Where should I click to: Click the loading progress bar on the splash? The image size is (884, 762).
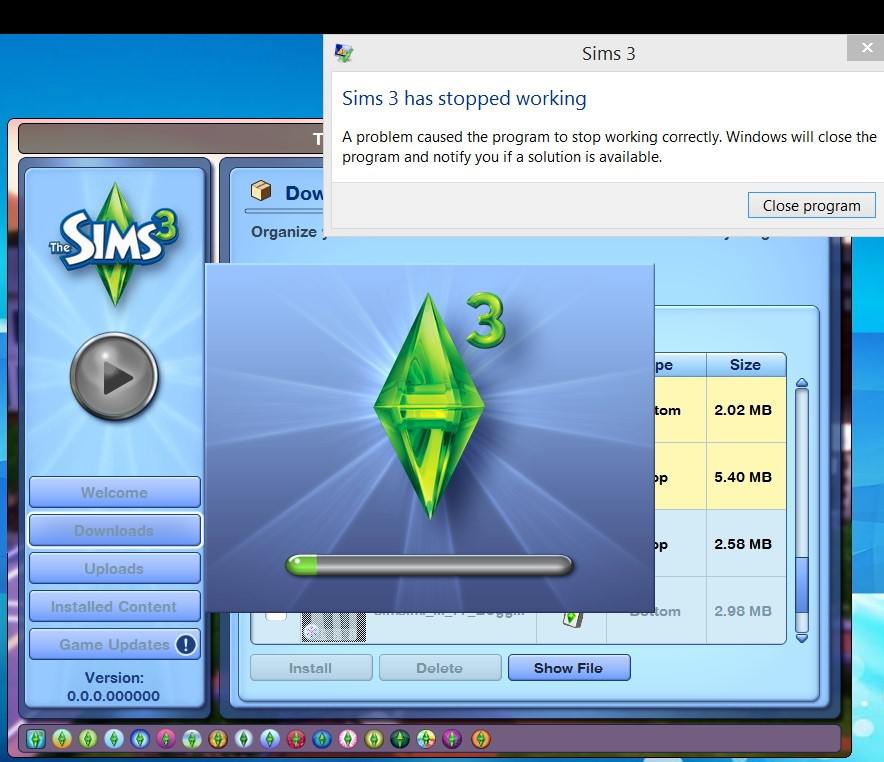[430, 565]
